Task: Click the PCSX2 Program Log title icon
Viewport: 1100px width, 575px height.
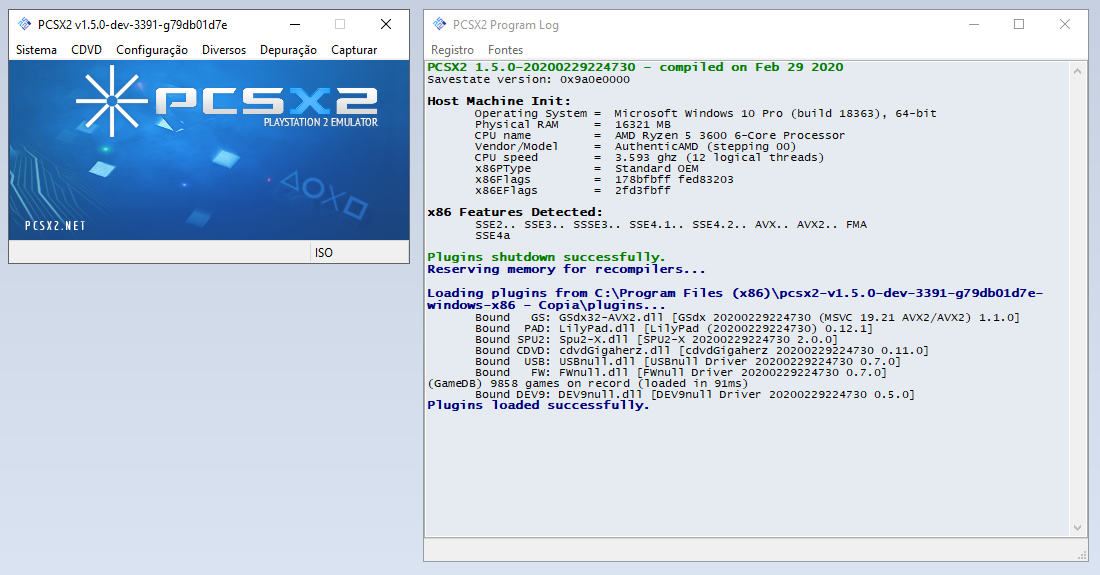Action: (x=440, y=25)
